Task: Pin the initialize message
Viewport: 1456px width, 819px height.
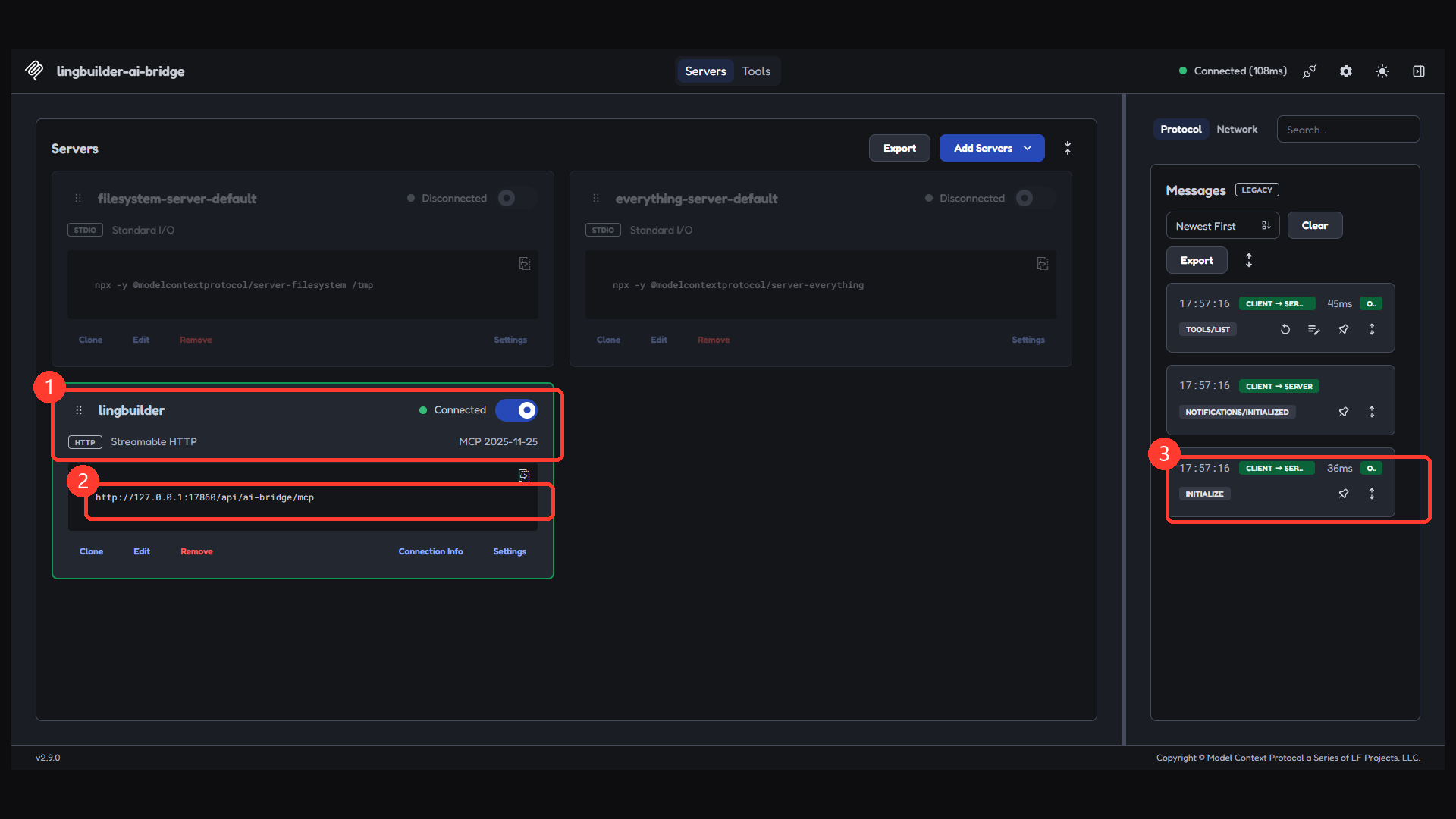Action: pos(1344,494)
